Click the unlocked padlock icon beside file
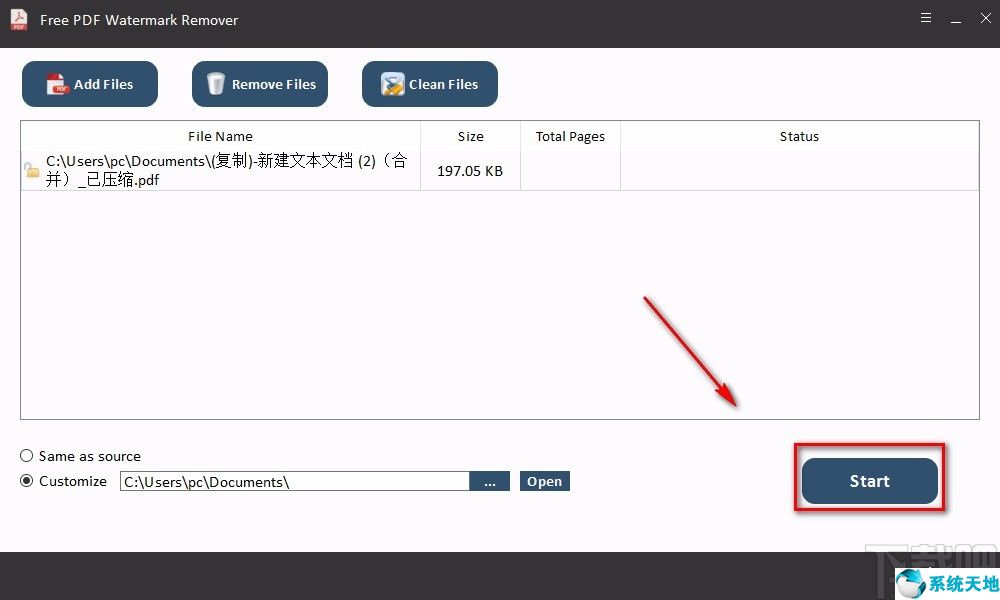 31,170
